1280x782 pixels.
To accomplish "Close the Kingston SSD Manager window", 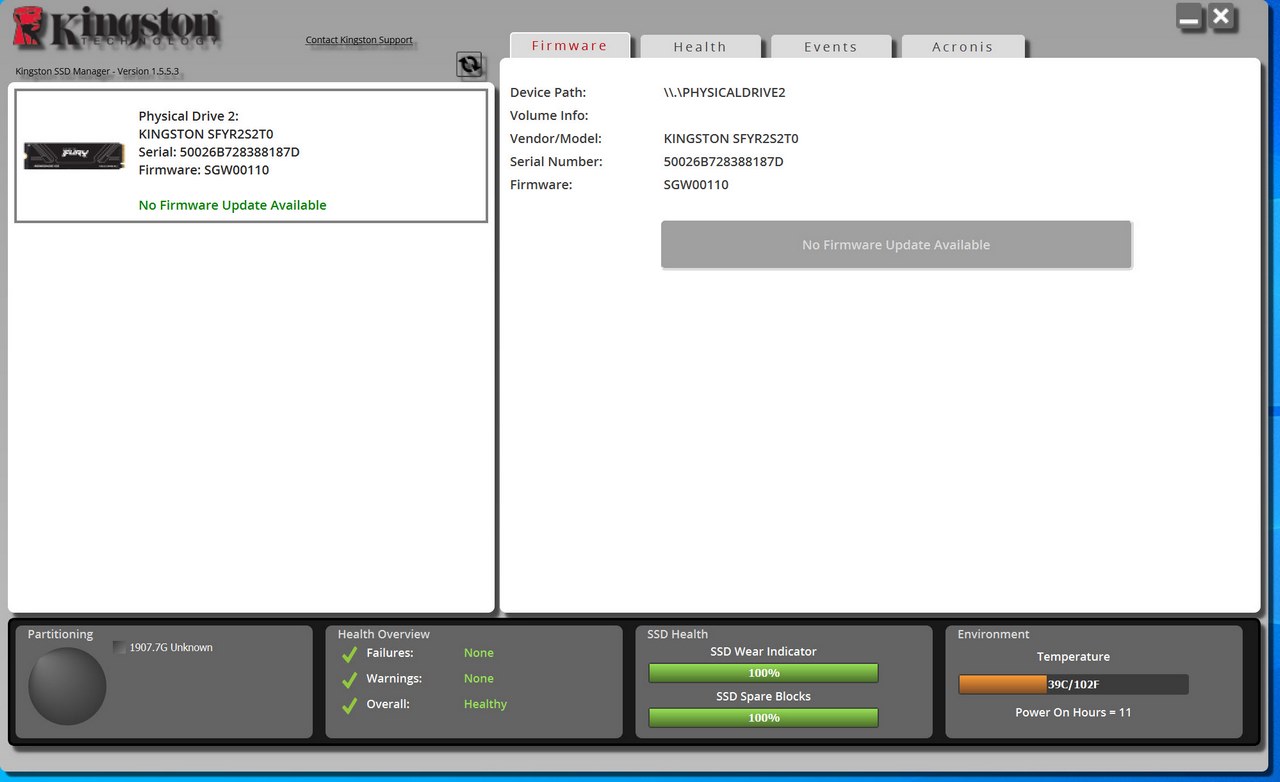I will coord(1221,17).
